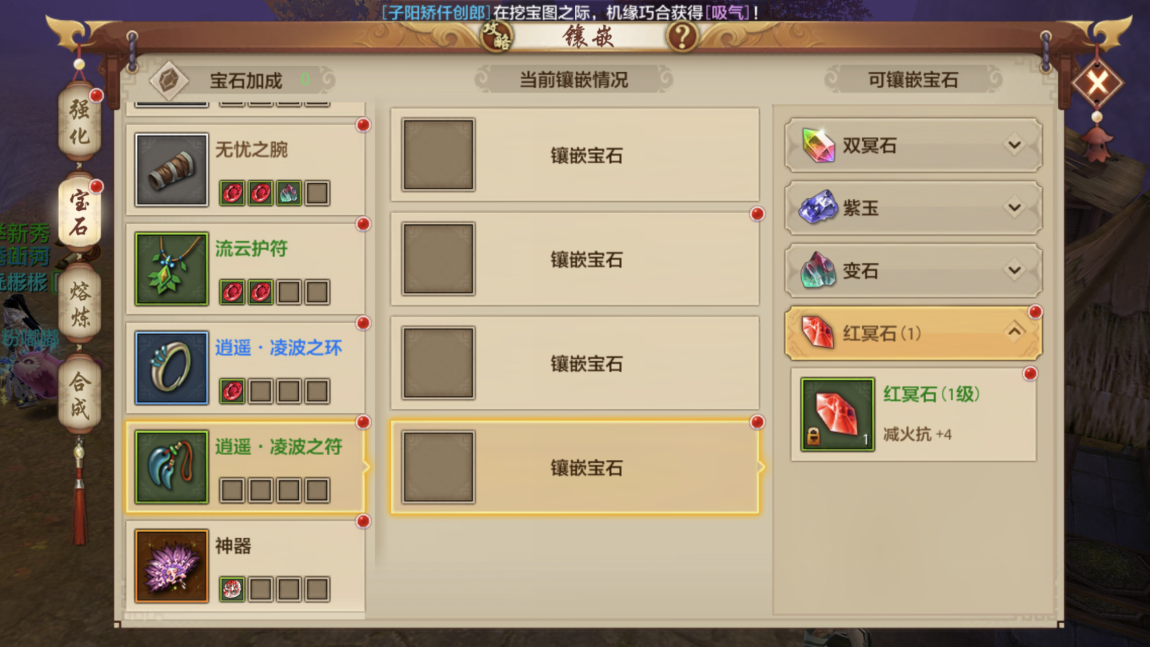Select the 逍遥·凌波之环 ring icon
This screenshot has width=1150, height=647.
[171, 368]
